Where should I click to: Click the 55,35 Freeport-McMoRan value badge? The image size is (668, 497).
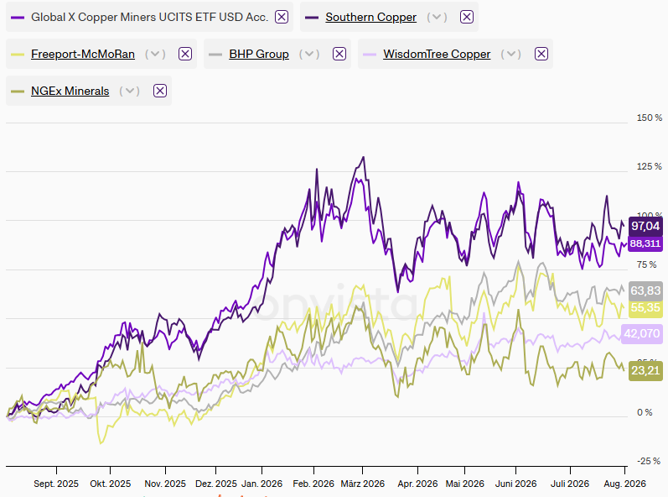[x=645, y=308]
